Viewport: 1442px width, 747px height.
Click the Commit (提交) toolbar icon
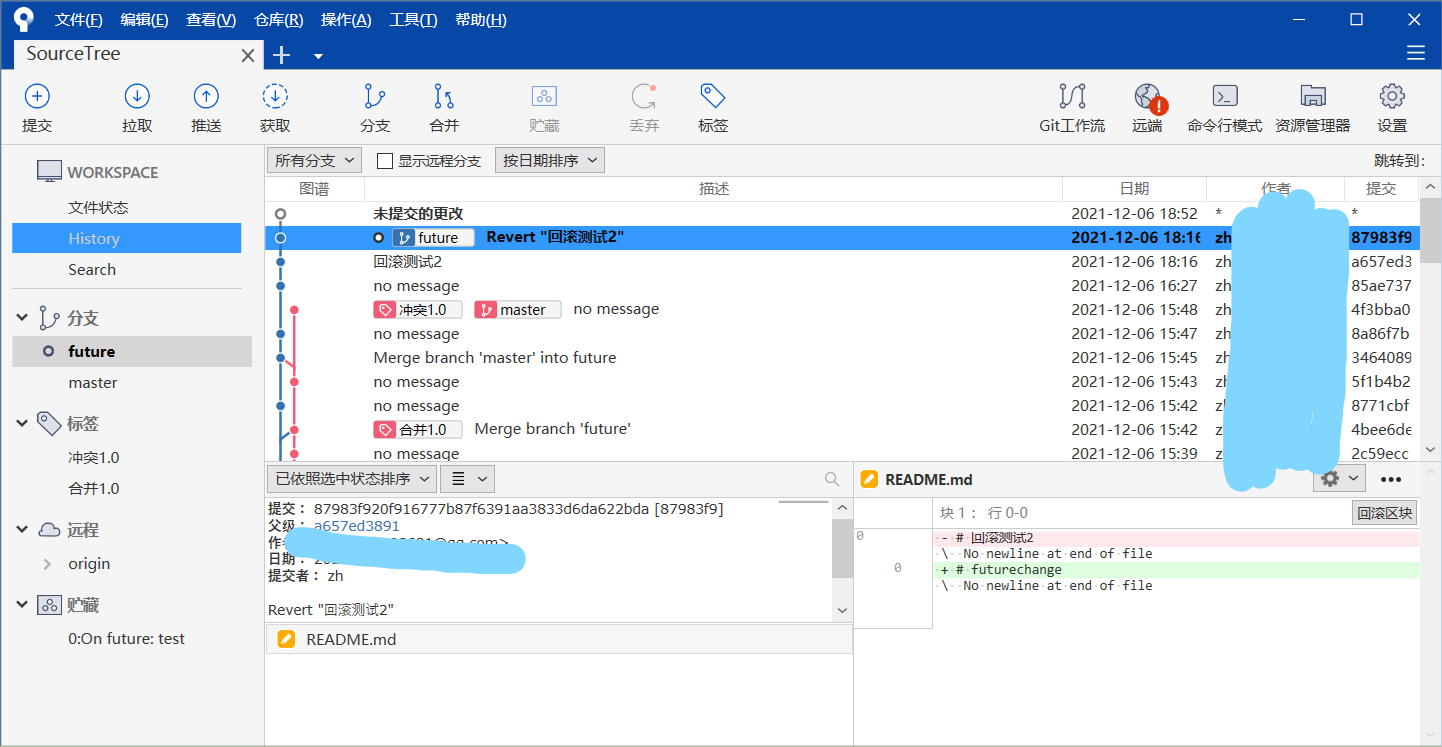[x=37, y=96]
